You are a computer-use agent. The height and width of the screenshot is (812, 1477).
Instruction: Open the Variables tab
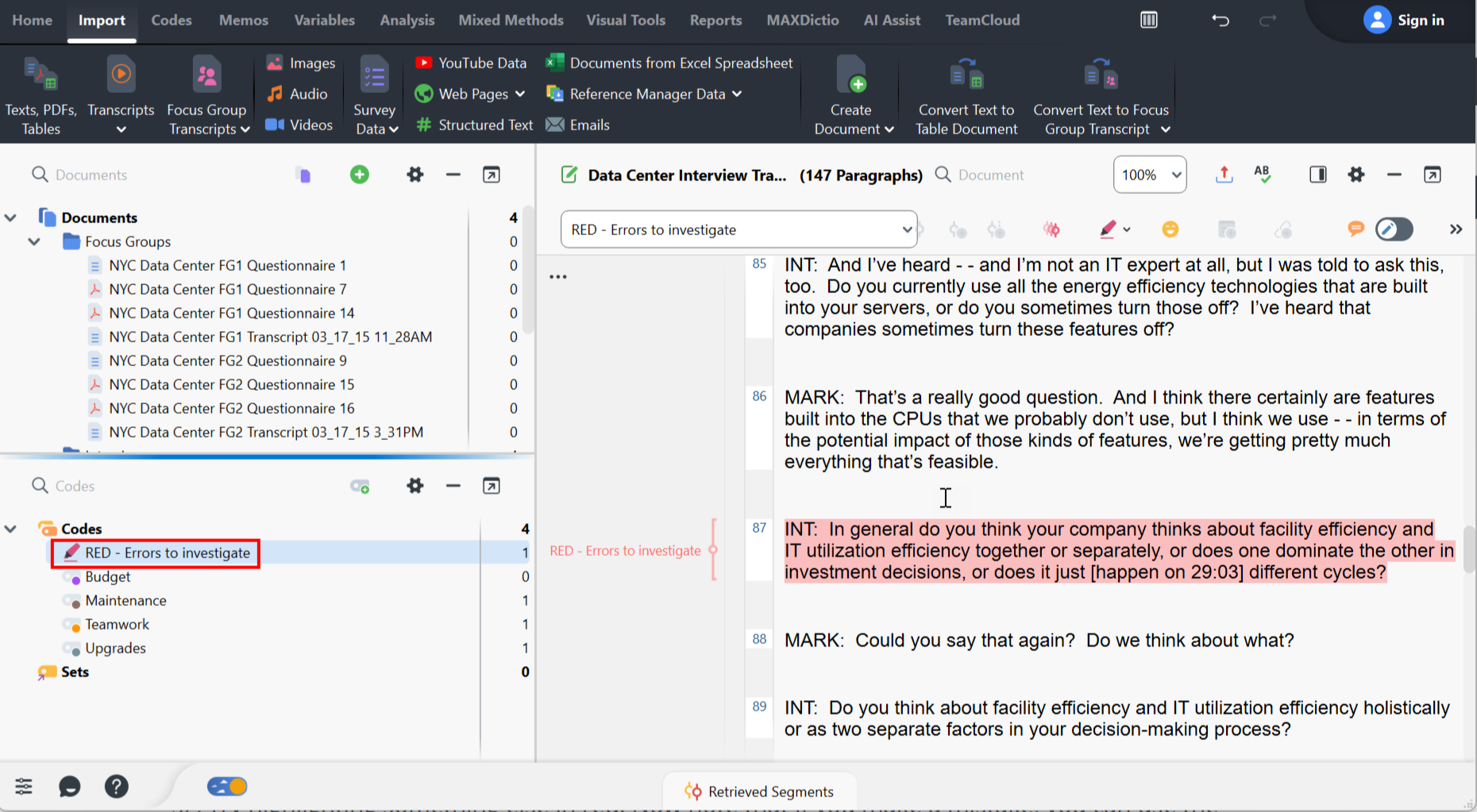(x=324, y=20)
